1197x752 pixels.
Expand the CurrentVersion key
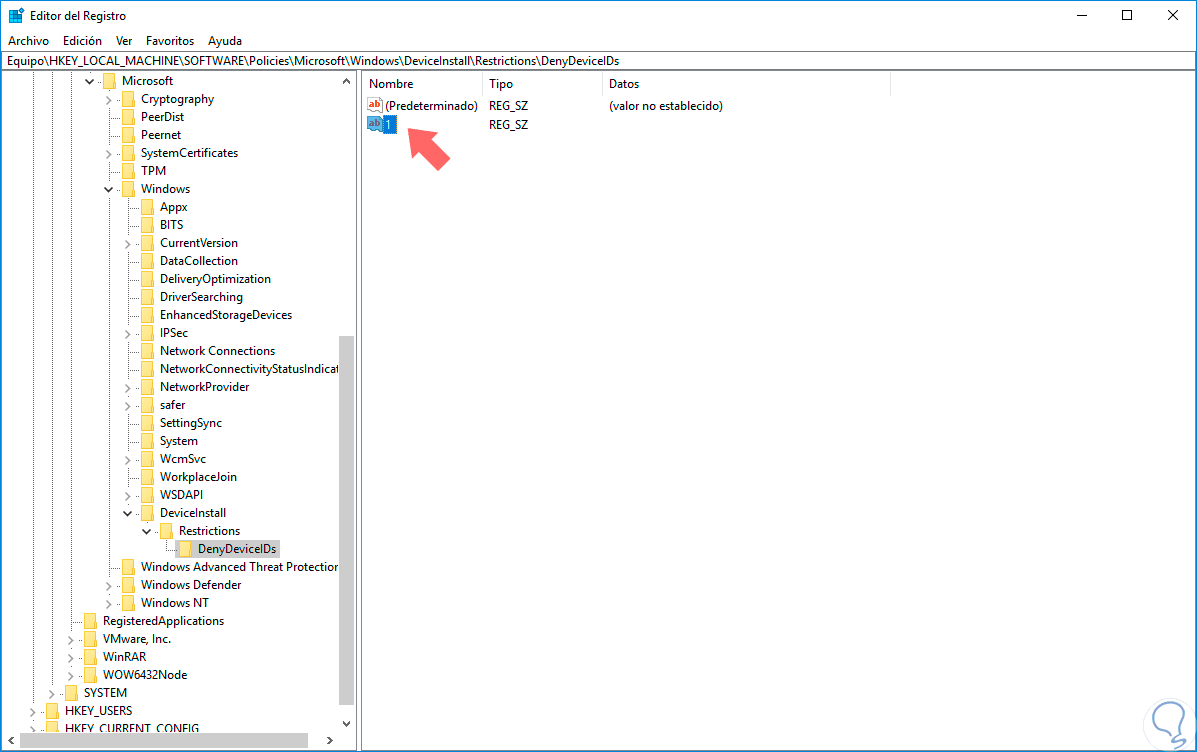[x=127, y=244]
